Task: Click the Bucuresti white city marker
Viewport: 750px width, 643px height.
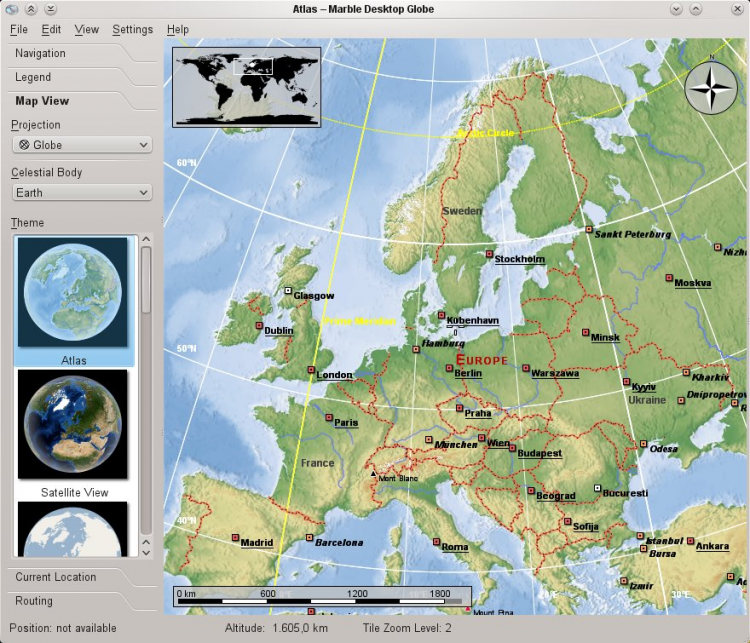Action: tap(597, 488)
